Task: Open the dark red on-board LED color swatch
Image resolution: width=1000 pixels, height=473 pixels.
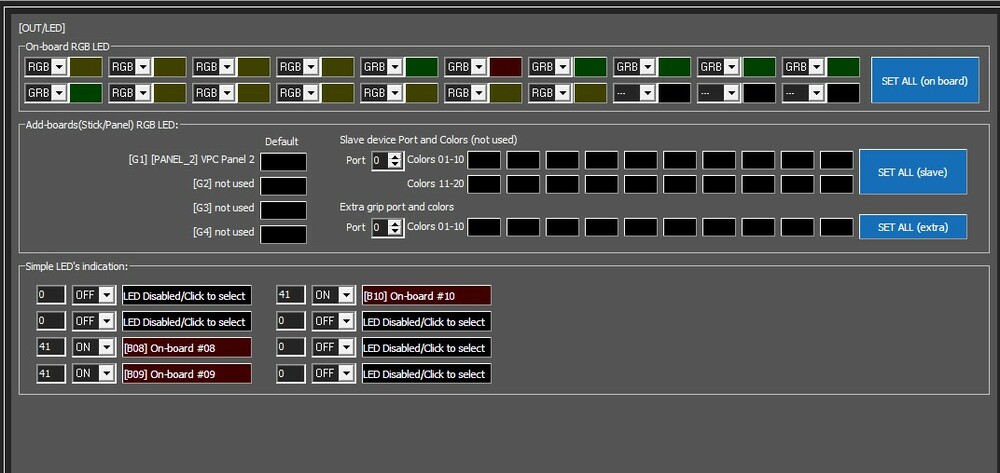Action: point(506,67)
